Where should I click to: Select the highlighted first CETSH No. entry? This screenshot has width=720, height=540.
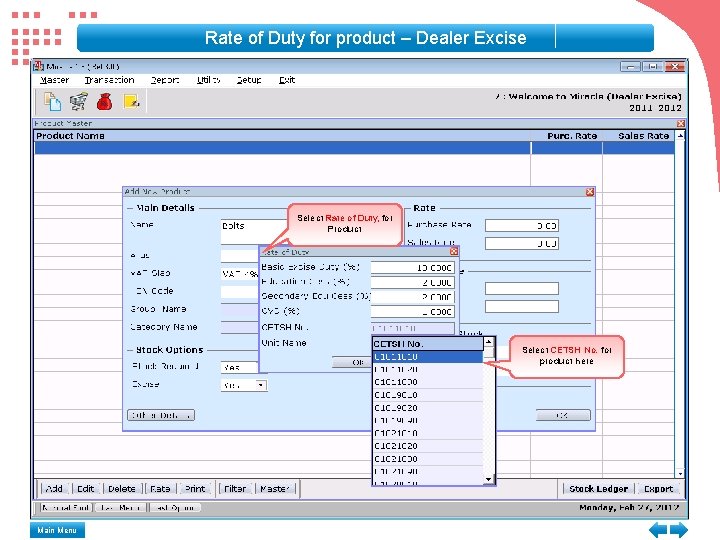coord(428,357)
